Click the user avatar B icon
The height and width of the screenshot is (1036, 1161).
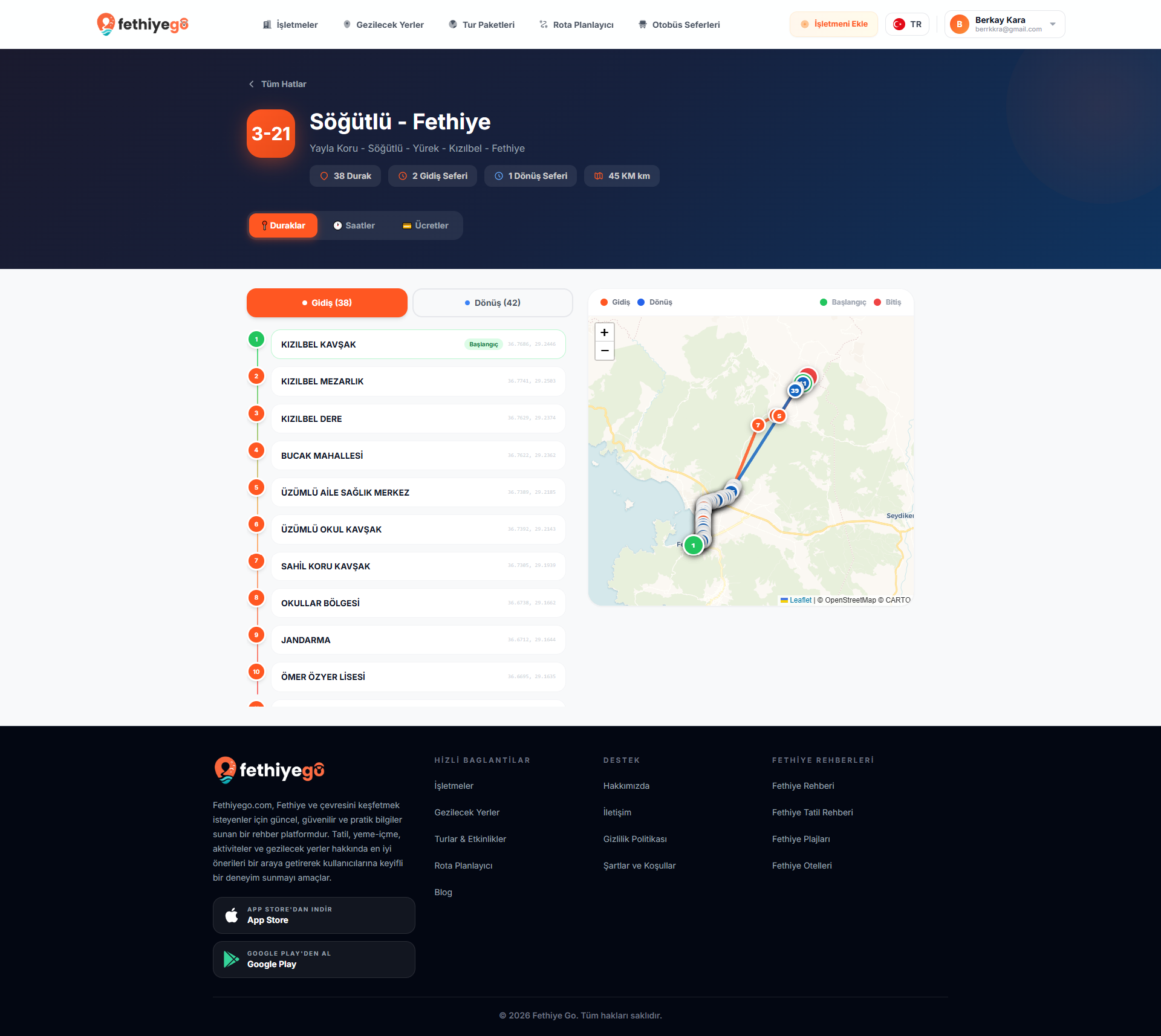pos(959,24)
